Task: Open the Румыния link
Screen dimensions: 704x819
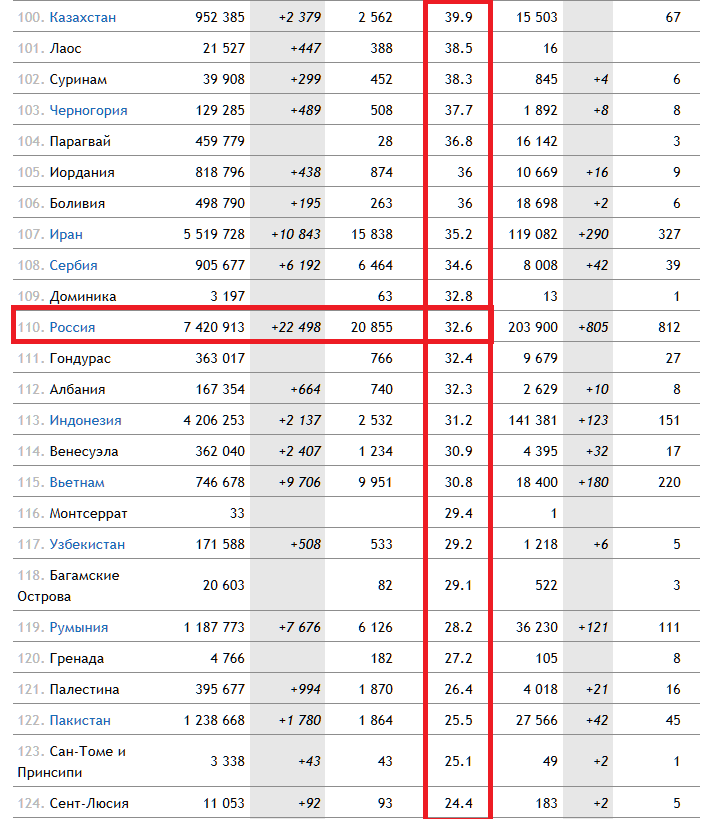Action: pyautogui.click(x=78, y=627)
